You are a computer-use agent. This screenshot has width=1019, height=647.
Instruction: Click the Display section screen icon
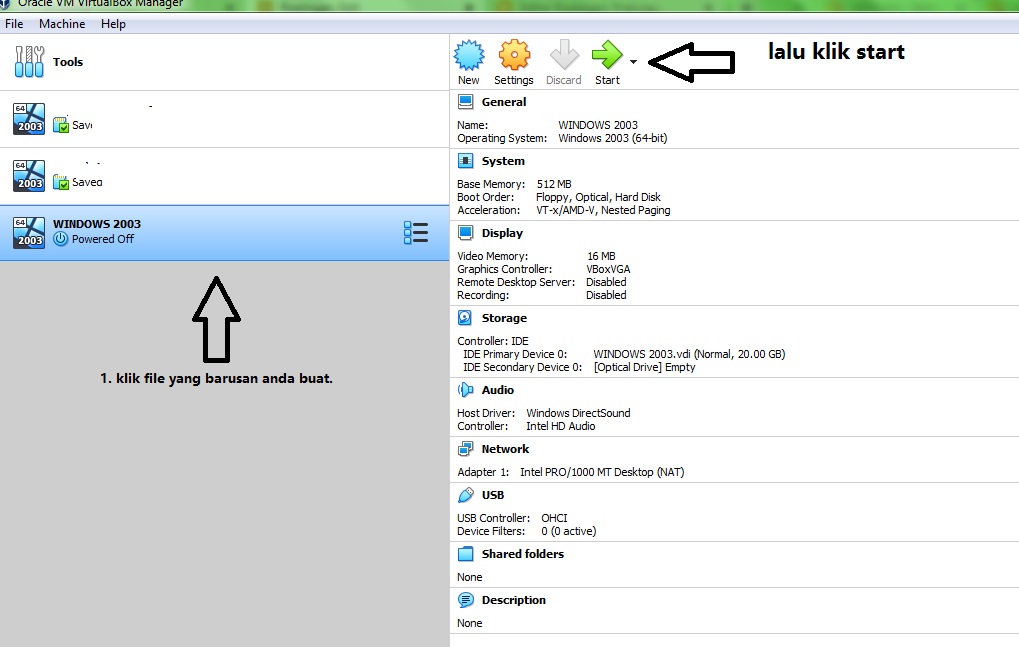pos(465,233)
